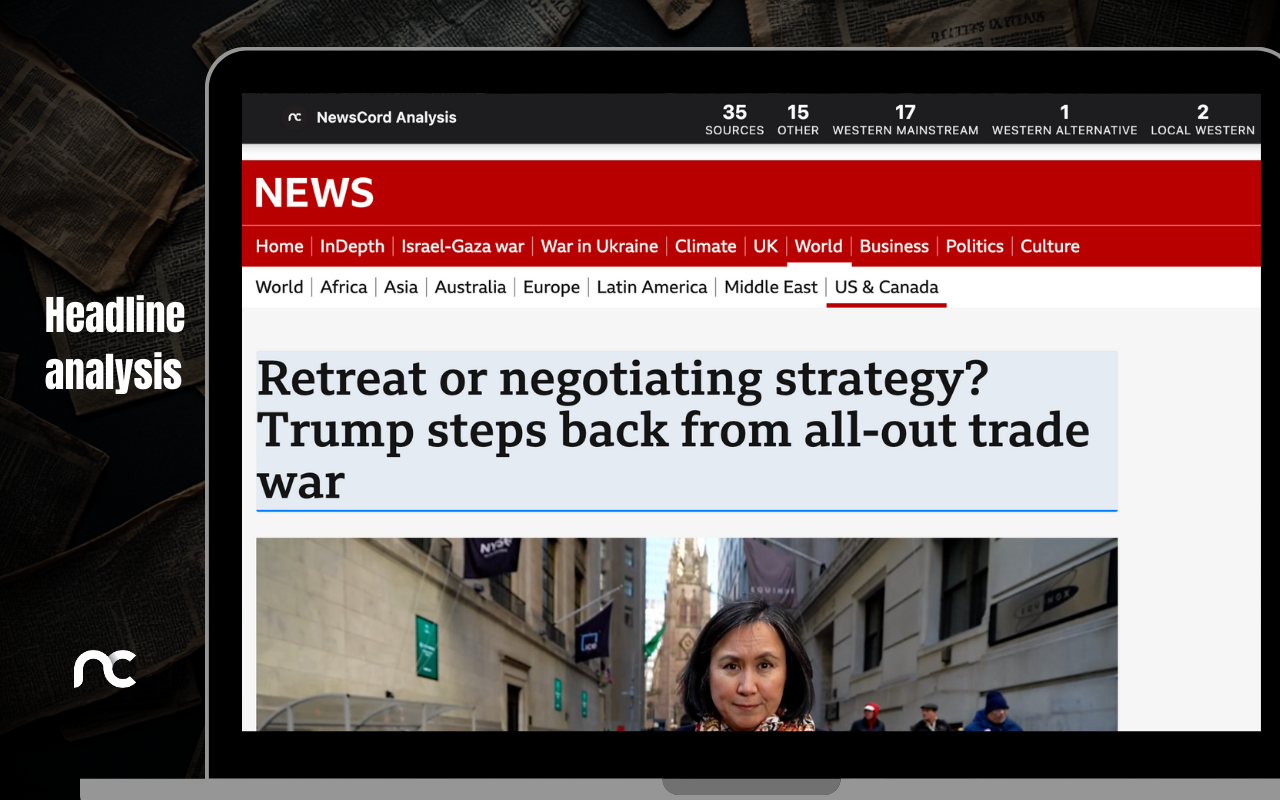This screenshot has width=1280, height=800.
Task: Open the Wall Street article photo
Action: [686, 634]
